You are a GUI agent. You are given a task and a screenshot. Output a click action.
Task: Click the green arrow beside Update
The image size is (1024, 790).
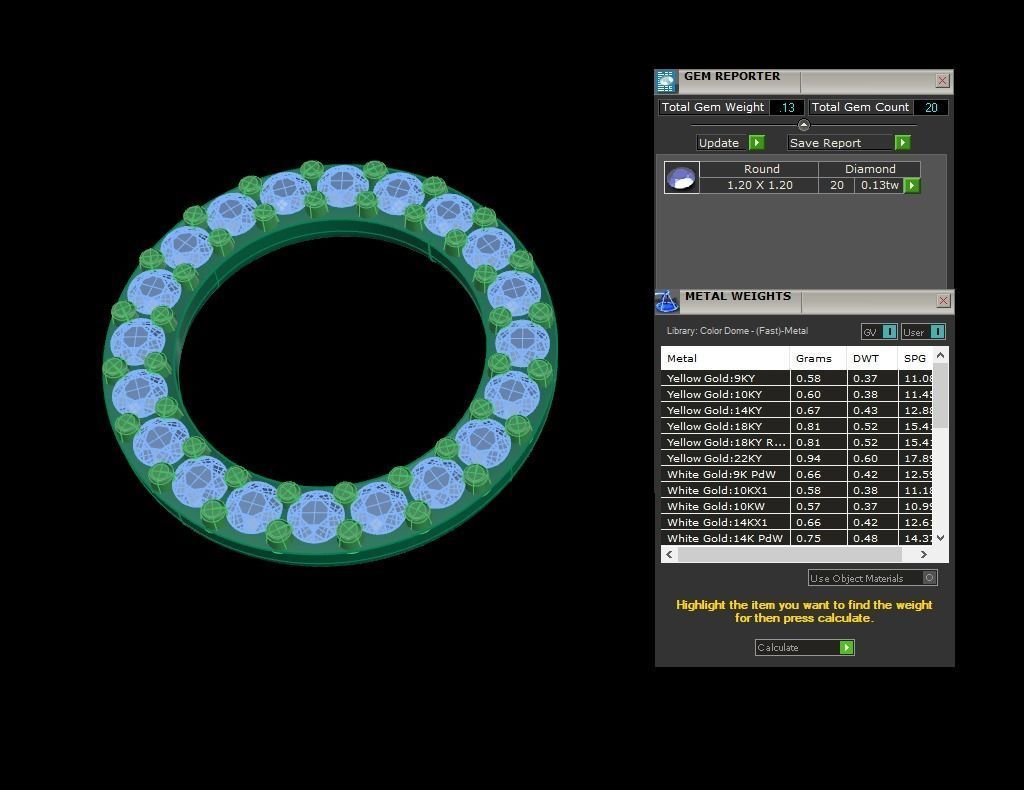757,142
